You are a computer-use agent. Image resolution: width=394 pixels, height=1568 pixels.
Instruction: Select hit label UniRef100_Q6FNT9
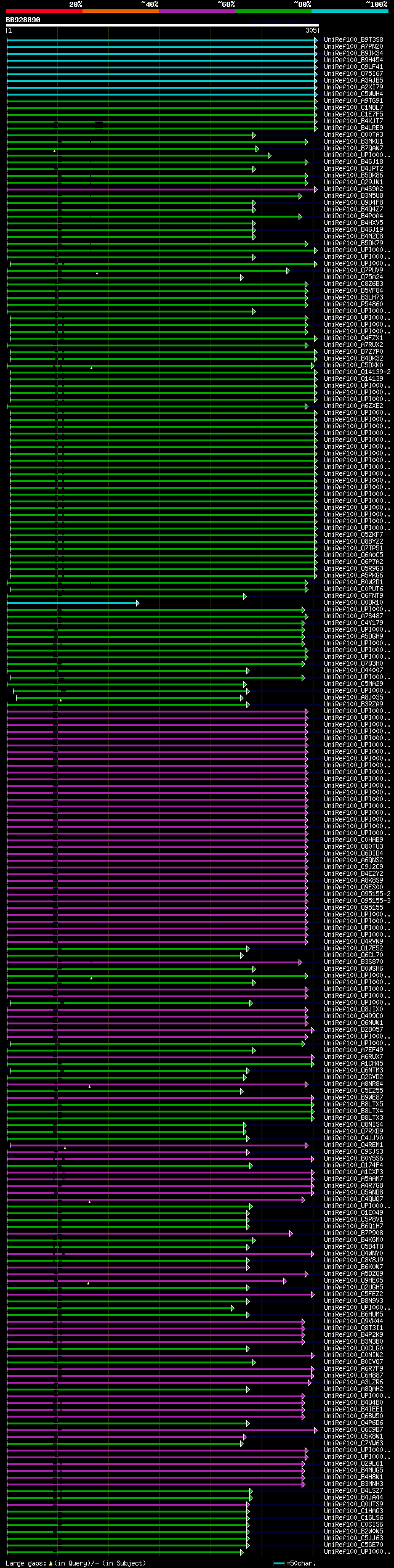(x=353, y=596)
